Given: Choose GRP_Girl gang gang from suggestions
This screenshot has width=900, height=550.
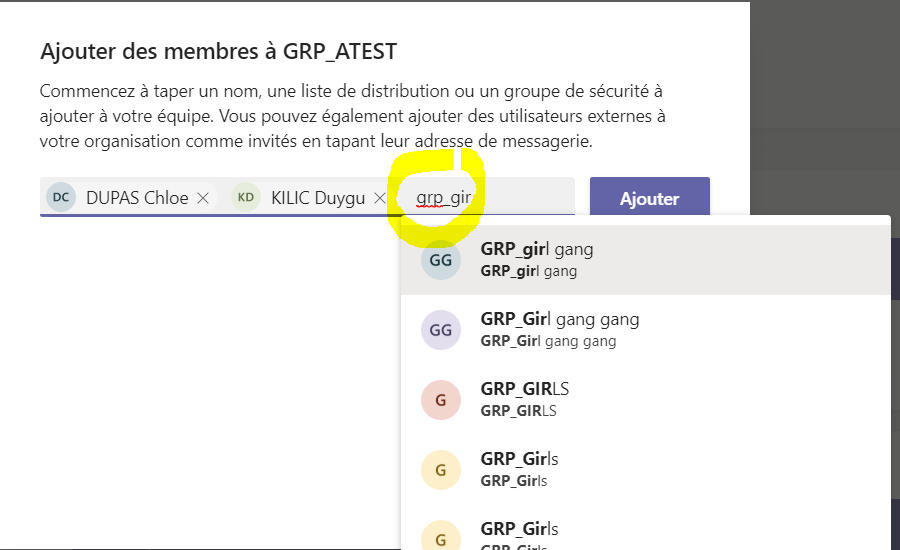Looking at the screenshot, I should pyautogui.click(x=645, y=330).
